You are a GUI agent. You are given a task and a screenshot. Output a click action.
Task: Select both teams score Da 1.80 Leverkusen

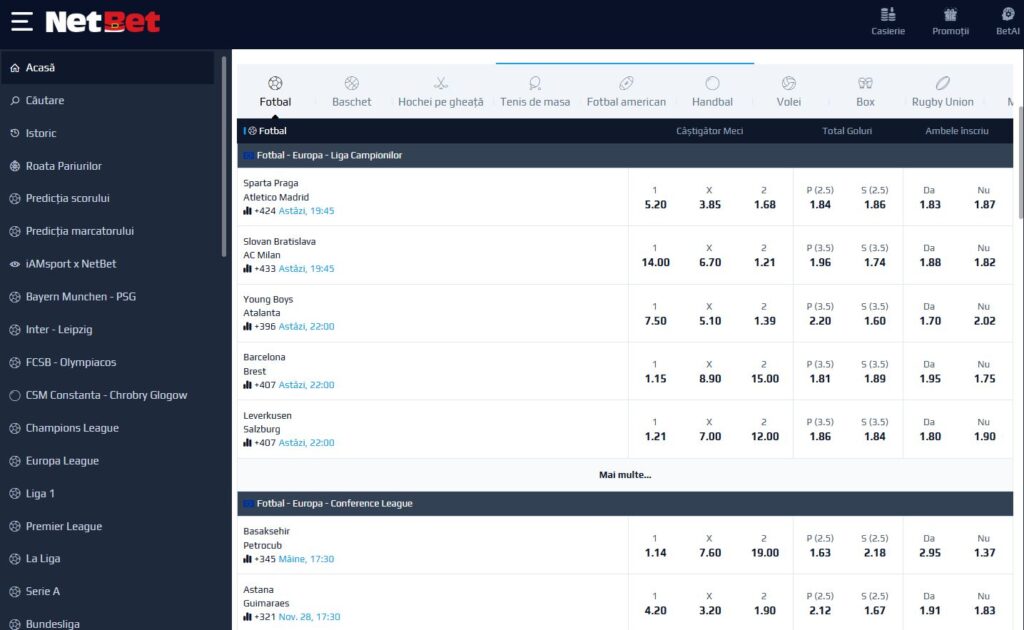click(930, 430)
